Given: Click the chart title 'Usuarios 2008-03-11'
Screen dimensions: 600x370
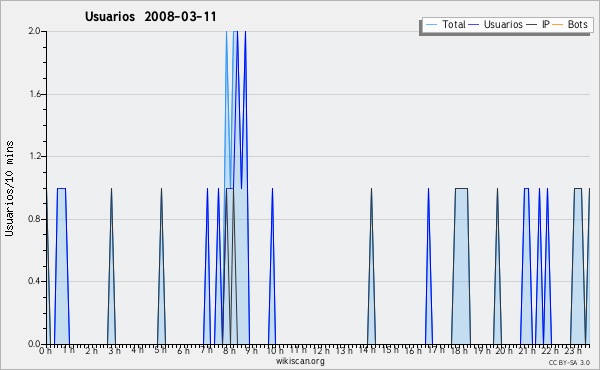Looking at the screenshot, I should 150,17.
